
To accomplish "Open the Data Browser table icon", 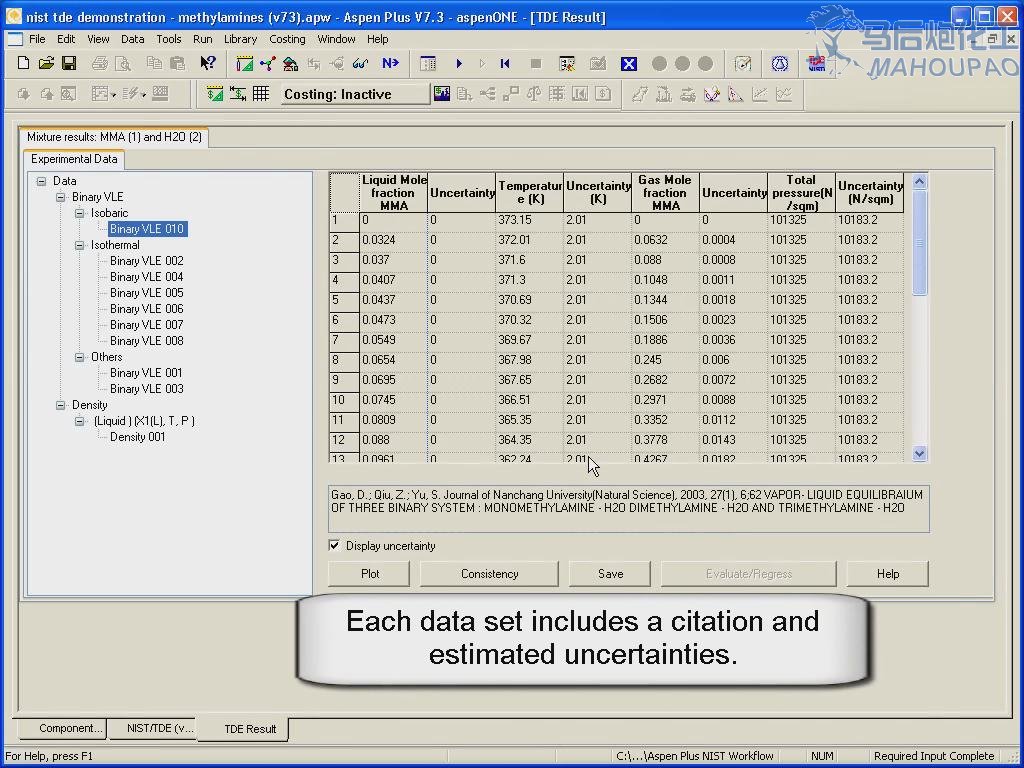I will 428,63.
